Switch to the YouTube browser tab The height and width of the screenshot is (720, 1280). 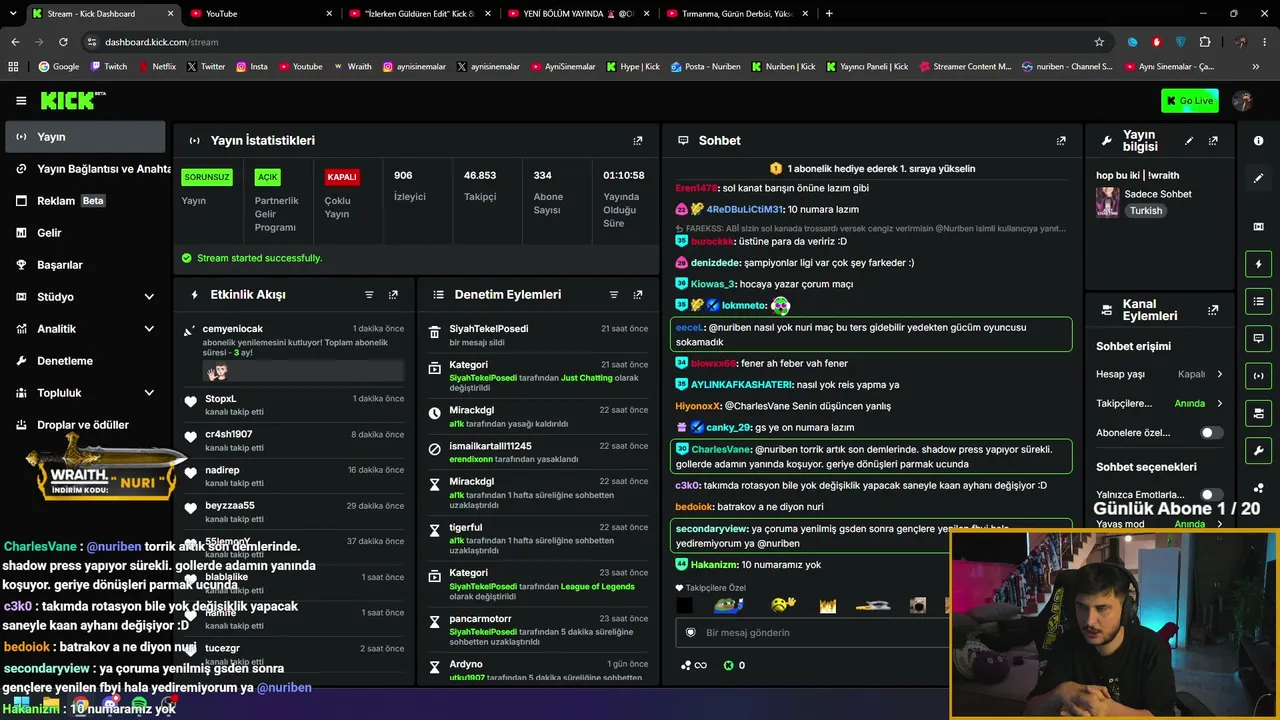(x=260, y=14)
